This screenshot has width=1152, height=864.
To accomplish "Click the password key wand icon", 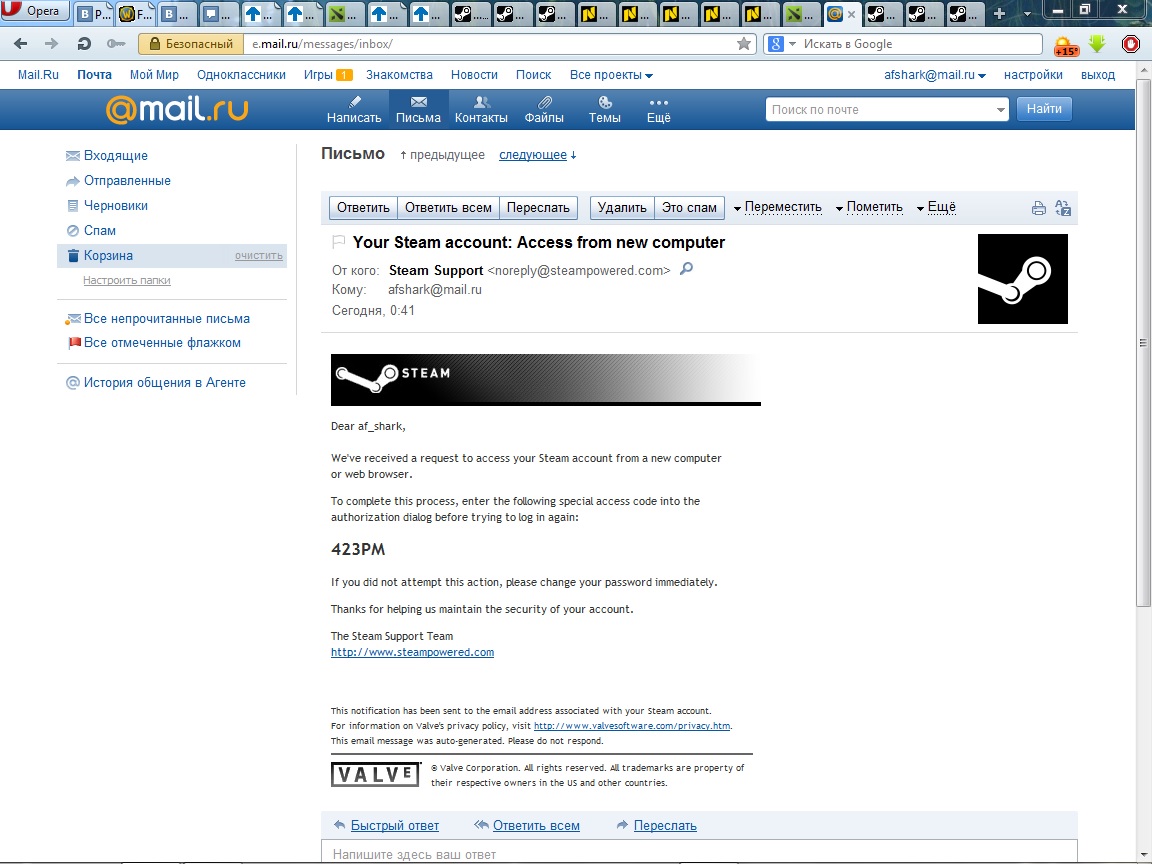I will (115, 44).
